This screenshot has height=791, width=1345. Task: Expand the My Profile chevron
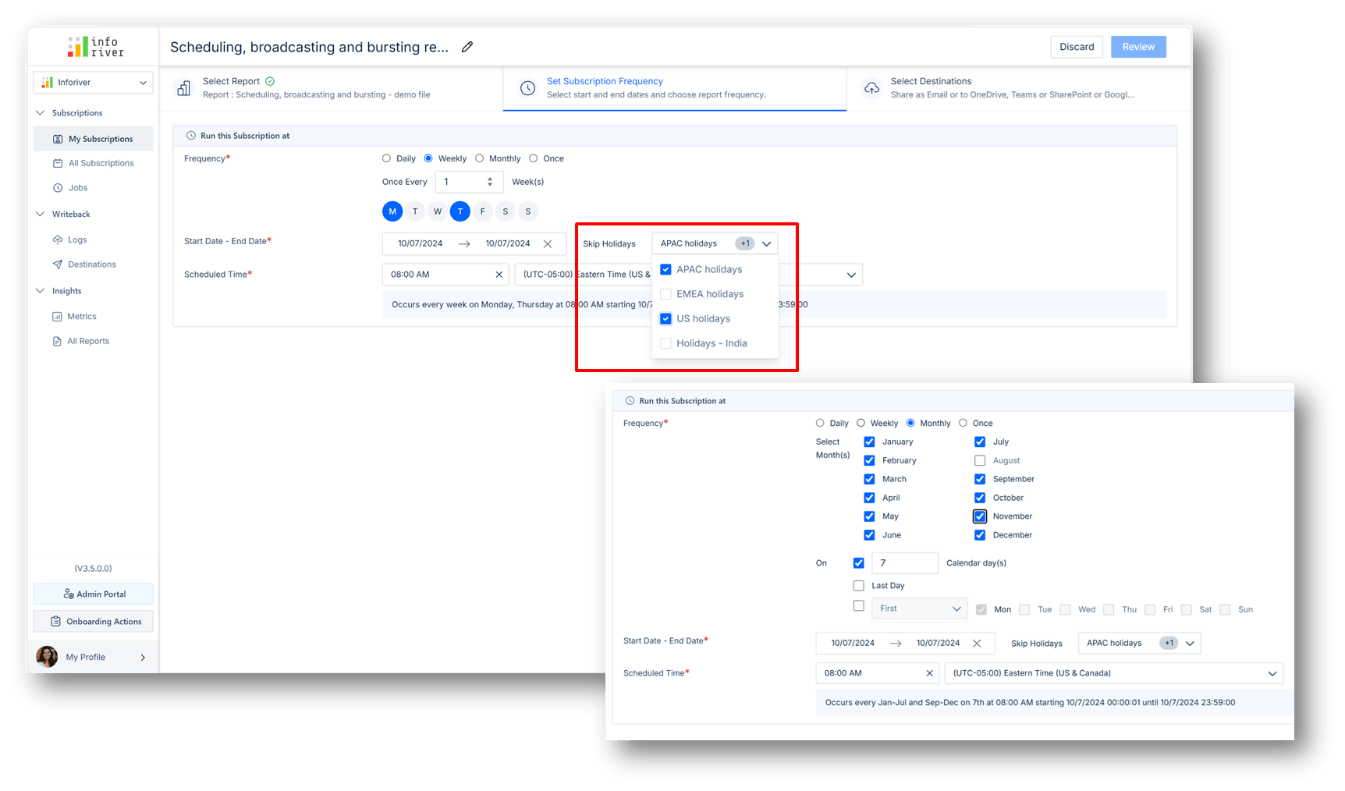tap(142, 657)
